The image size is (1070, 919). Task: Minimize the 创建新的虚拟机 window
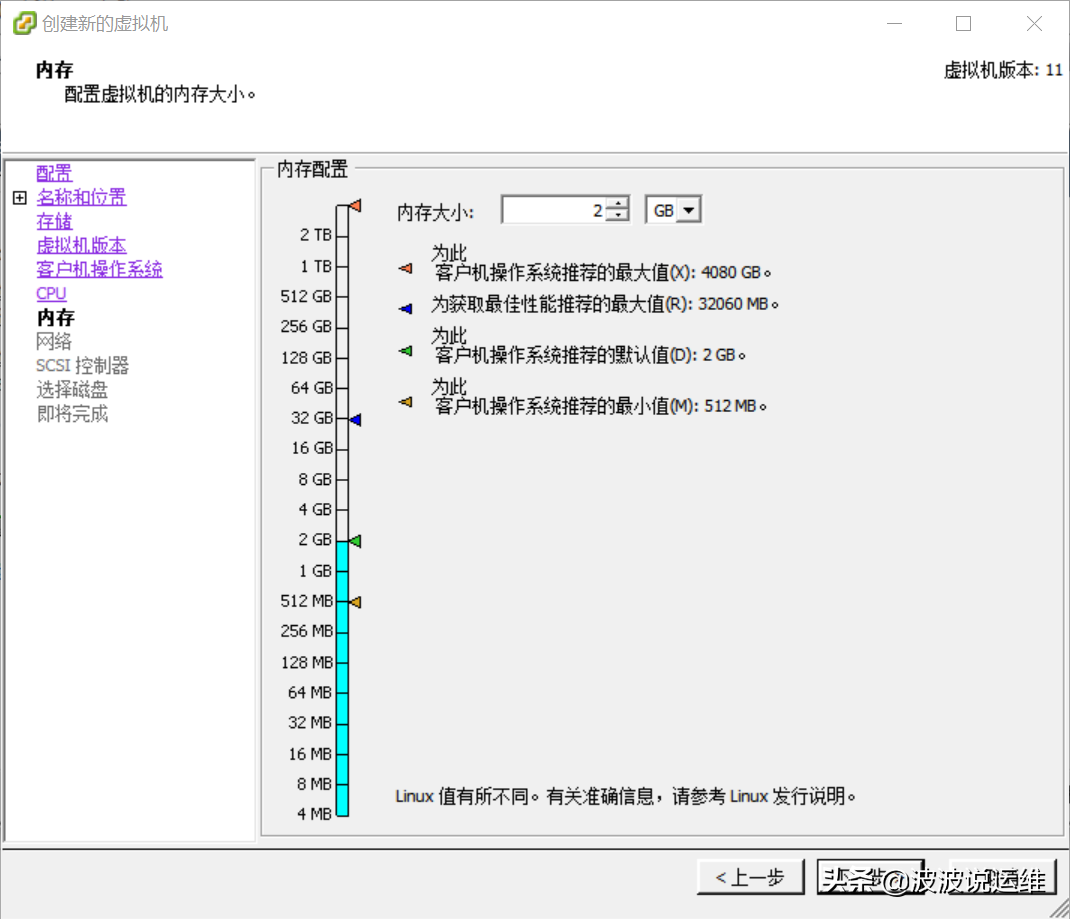click(895, 24)
